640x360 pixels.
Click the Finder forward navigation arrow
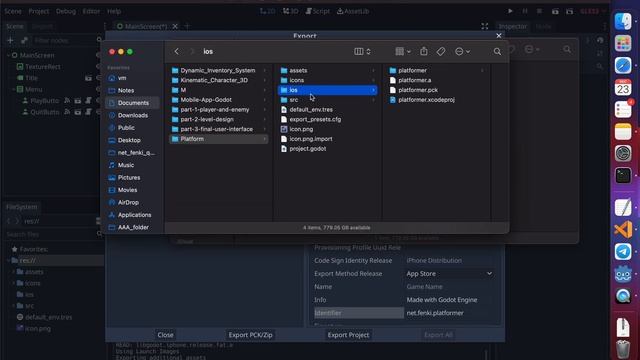pyautogui.click(x=192, y=51)
